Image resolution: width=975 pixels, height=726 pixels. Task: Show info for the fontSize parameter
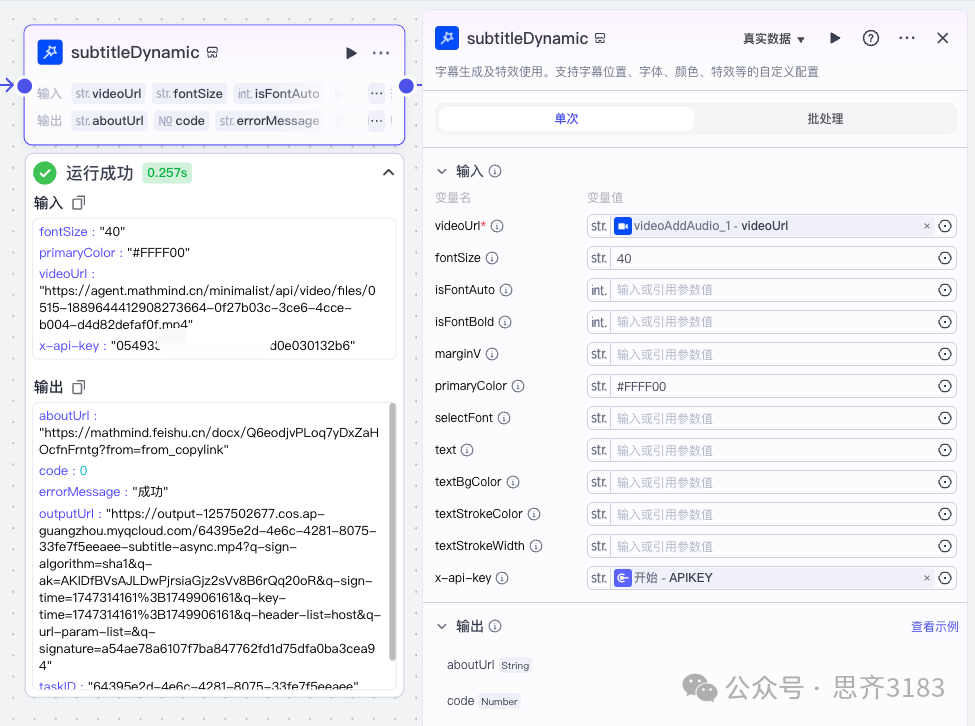(492, 258)
